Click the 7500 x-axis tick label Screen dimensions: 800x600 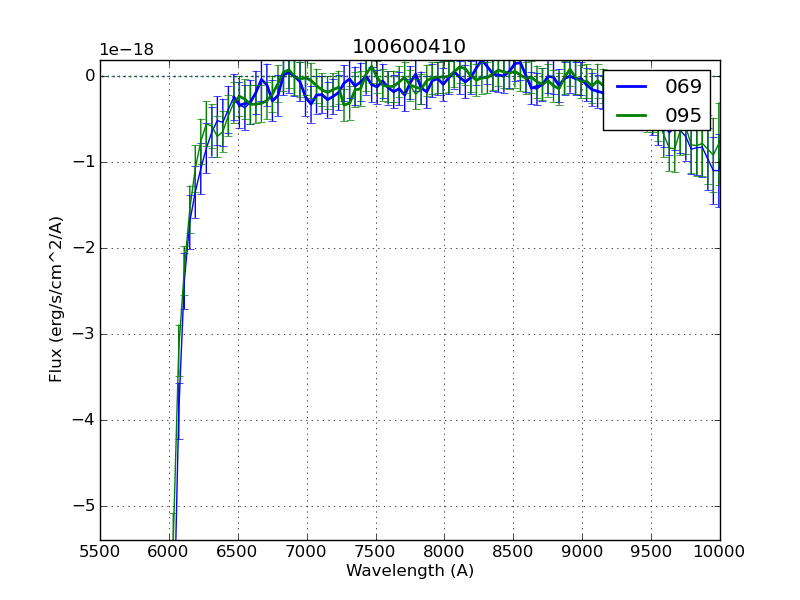coord(376,551)
